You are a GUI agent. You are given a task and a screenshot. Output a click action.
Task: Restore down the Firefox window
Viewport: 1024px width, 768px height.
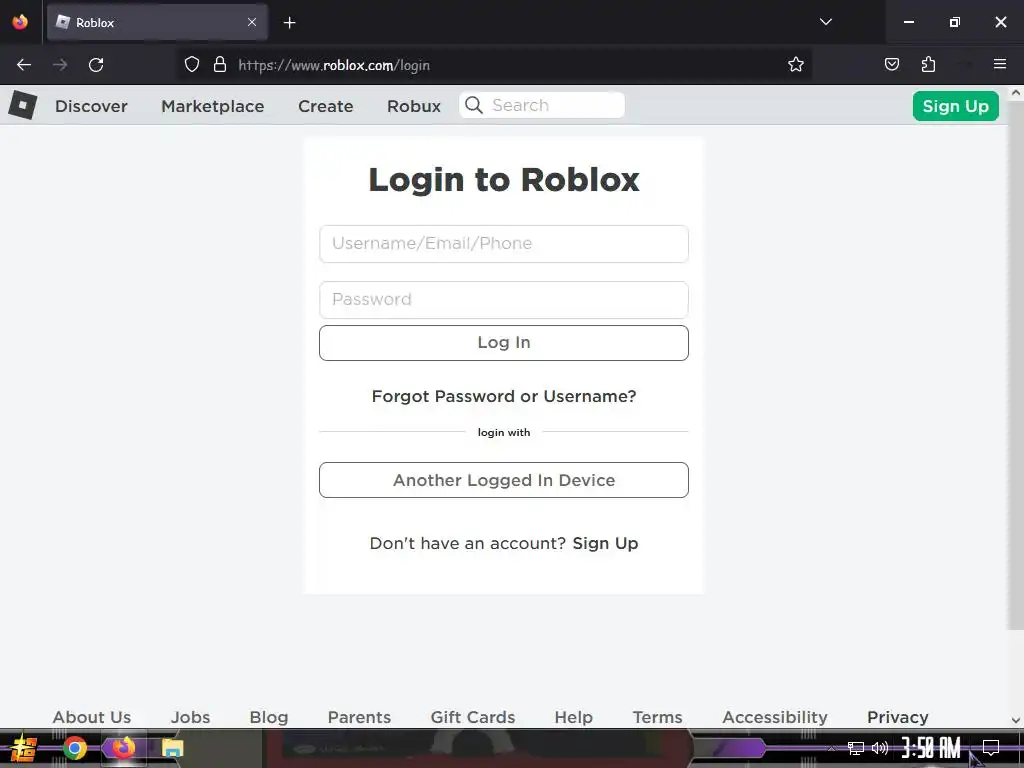click(954, 22)
